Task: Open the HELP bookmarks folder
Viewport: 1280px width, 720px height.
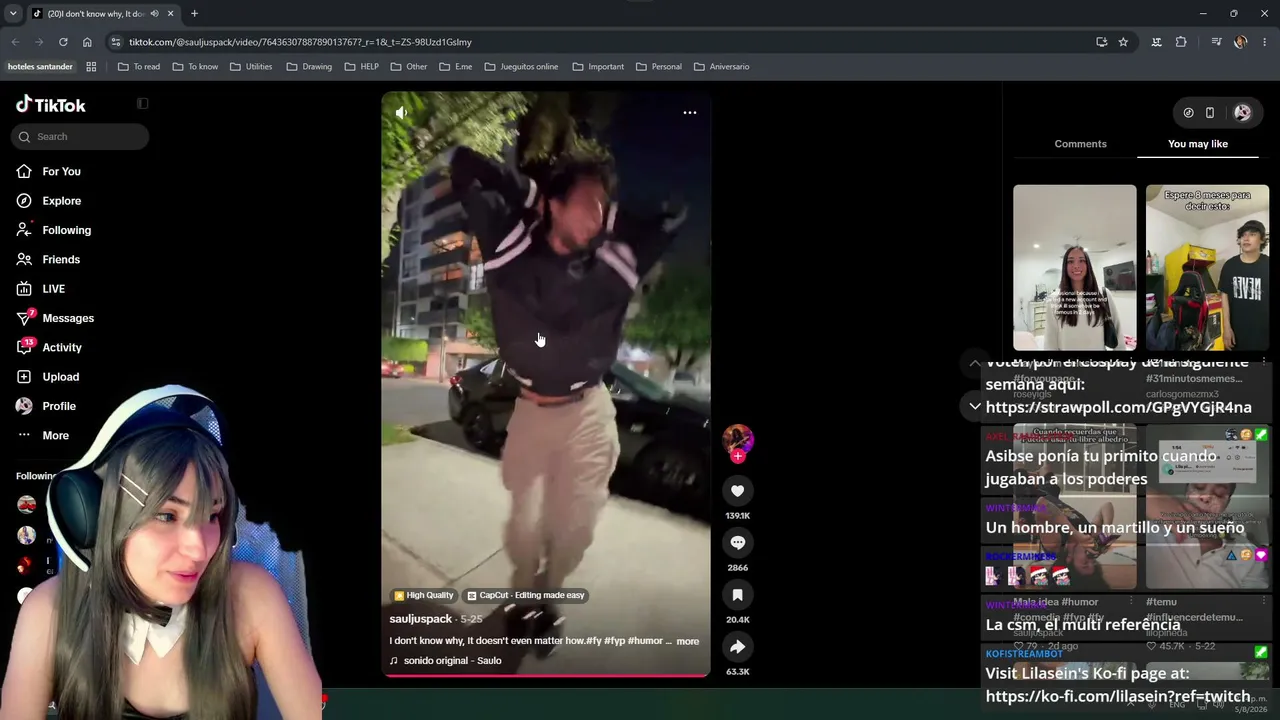Action: 362,67
